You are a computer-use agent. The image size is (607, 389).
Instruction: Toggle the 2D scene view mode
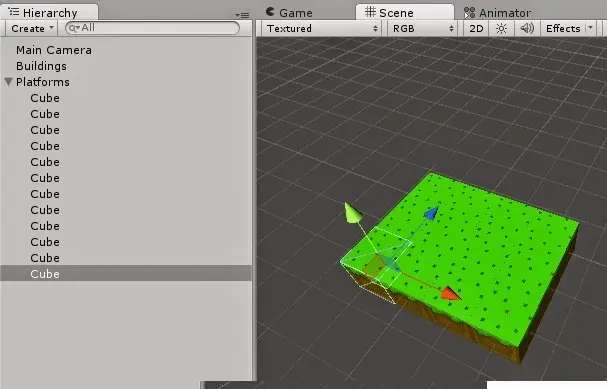(x=476, y=29)
